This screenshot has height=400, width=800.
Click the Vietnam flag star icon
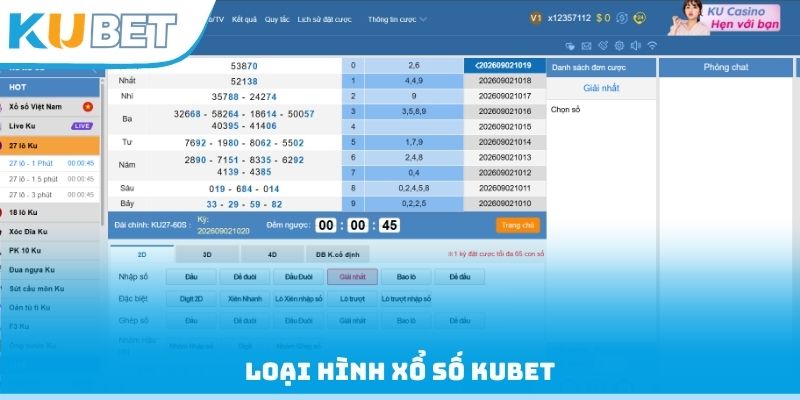pos(88,107)
